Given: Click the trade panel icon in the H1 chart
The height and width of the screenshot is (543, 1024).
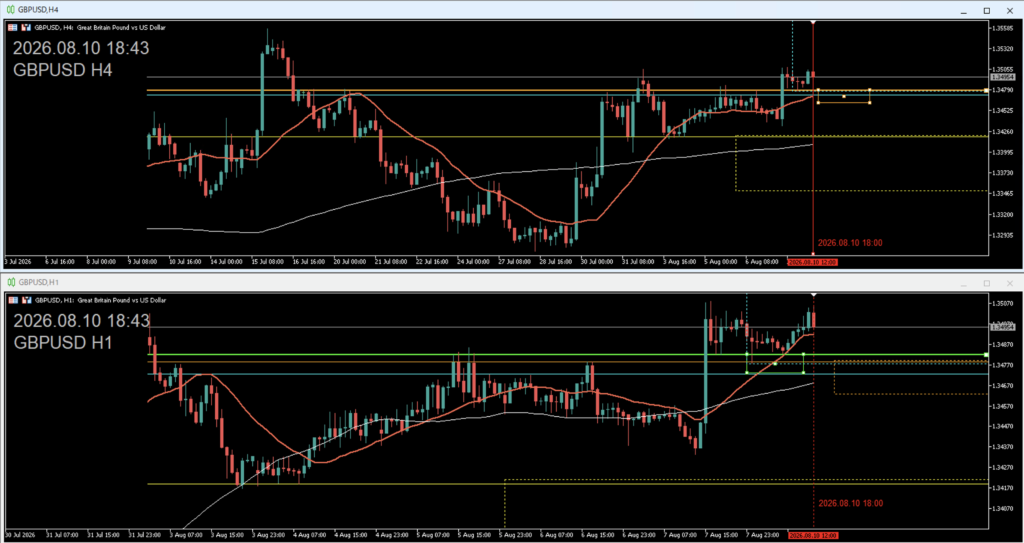Looking at the screenshot, I should pyautogui.click(x=26, y=300).
